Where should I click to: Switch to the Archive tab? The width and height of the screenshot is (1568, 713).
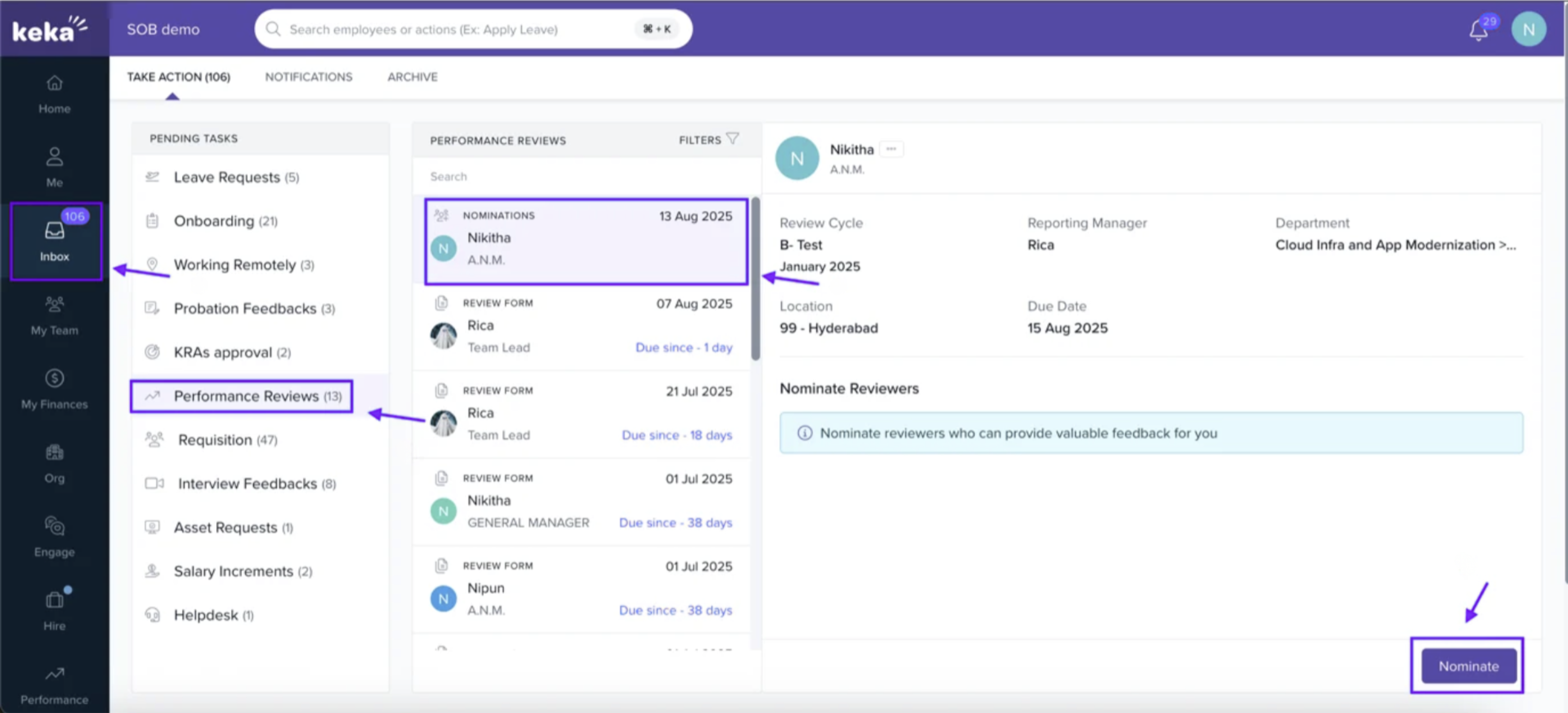(412, 77)
